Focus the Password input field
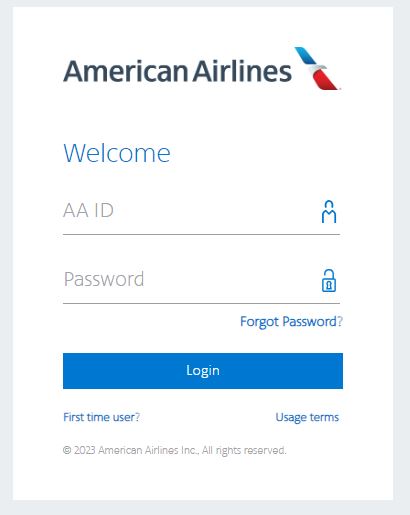This screenshot has height=515, width=410. (201, 279)
